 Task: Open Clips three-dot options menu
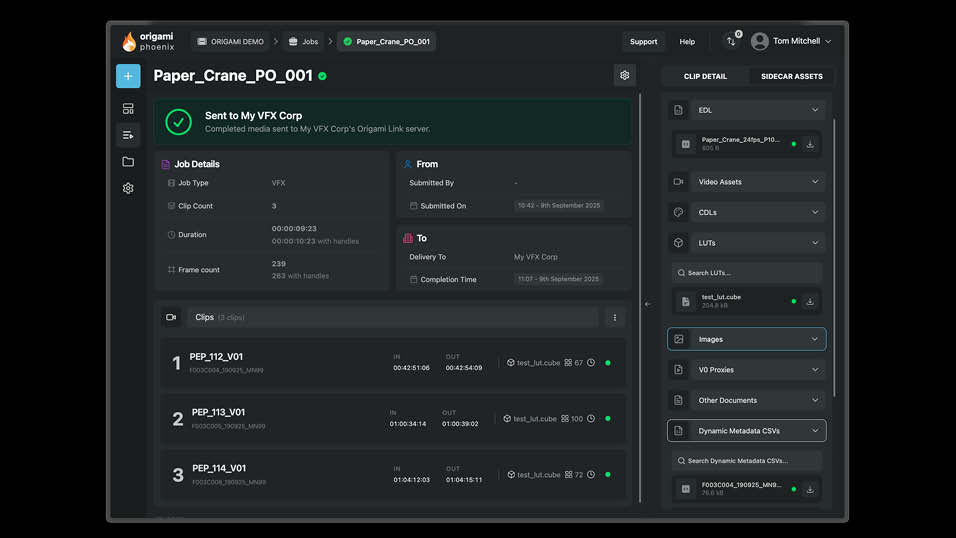[615, 317]
